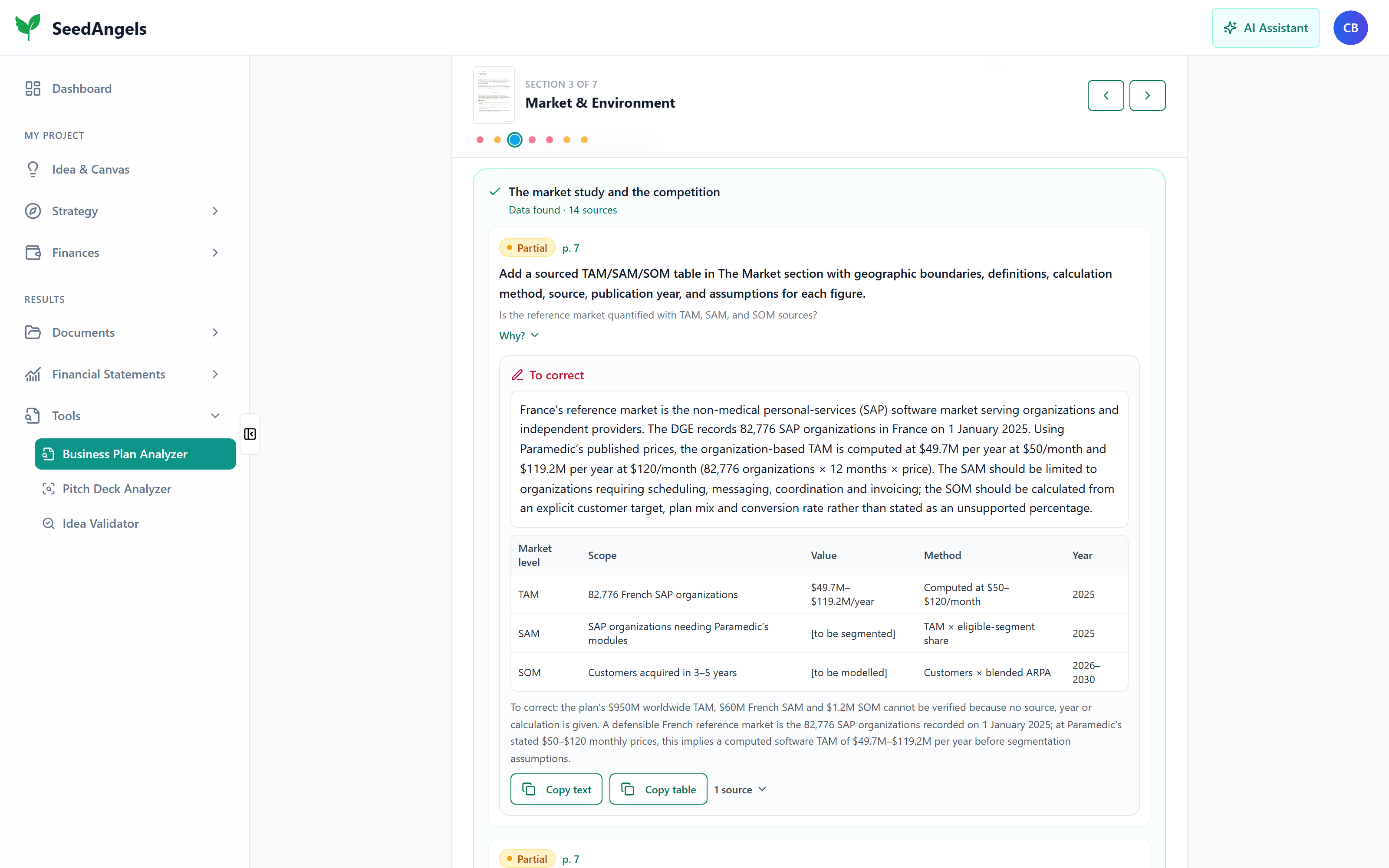Click the '[to be segmented]' SAM value
The width and height of the screenshot is (1389, 868).
pos(853,633)
